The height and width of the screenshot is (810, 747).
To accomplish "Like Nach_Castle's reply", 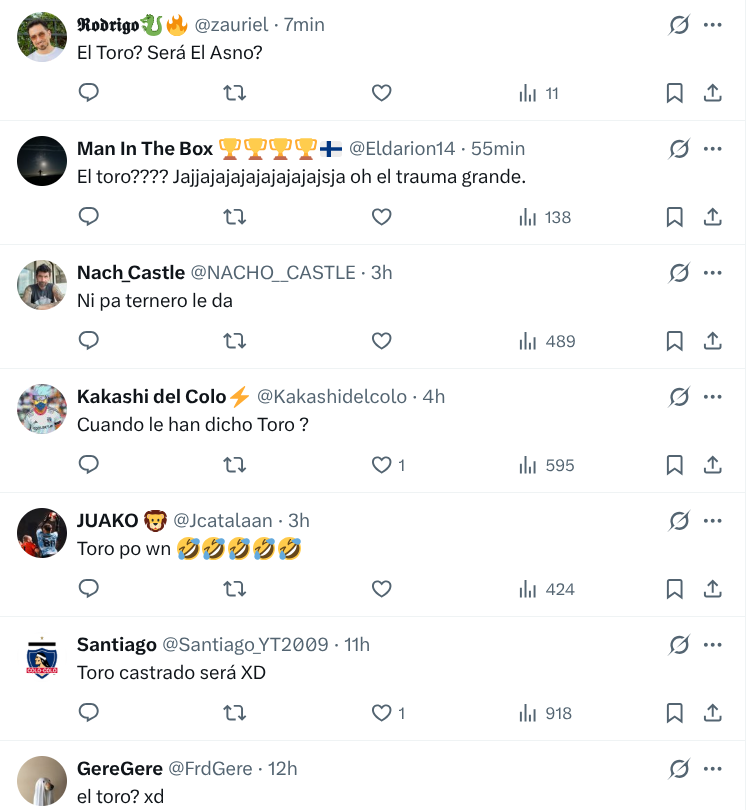I will [381, 341].
